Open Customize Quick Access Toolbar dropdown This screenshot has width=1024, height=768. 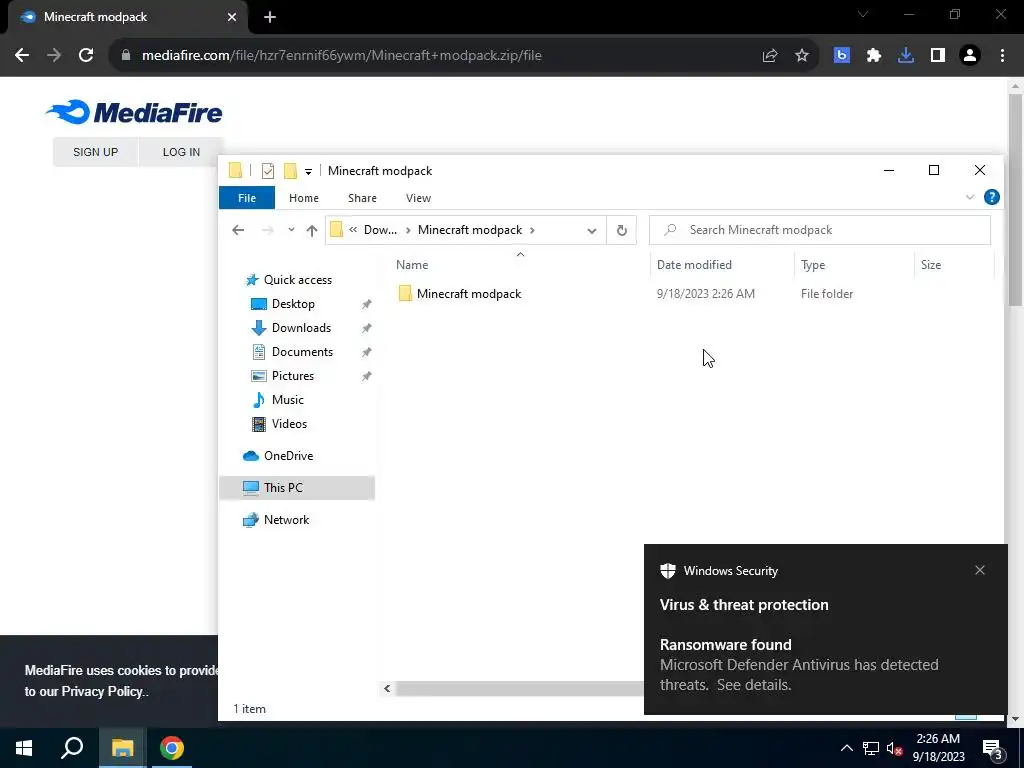point(308,172)
